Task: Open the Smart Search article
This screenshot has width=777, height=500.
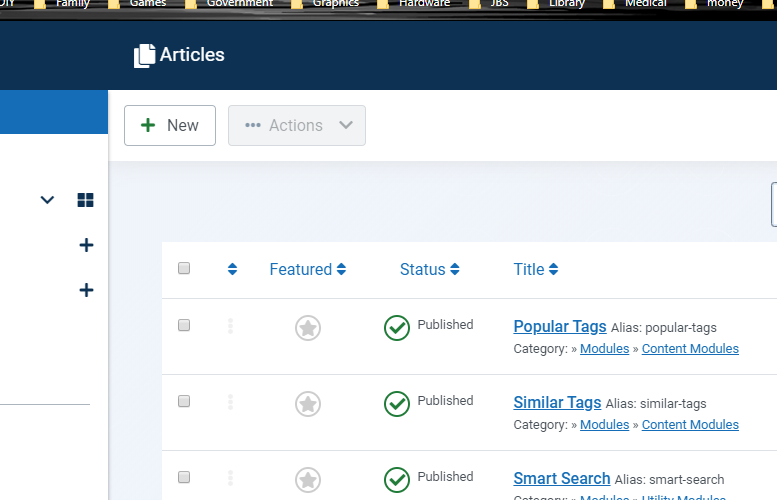Action: point(562,478)
